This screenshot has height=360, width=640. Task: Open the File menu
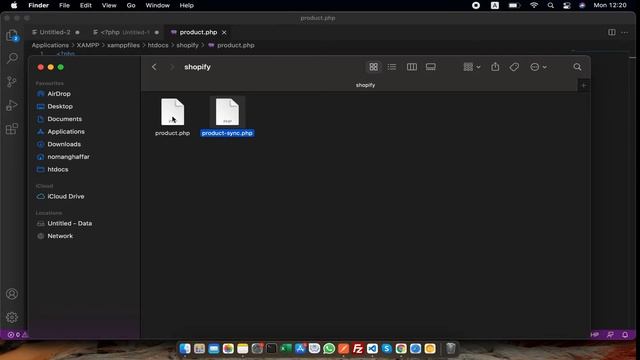(64, 5)
